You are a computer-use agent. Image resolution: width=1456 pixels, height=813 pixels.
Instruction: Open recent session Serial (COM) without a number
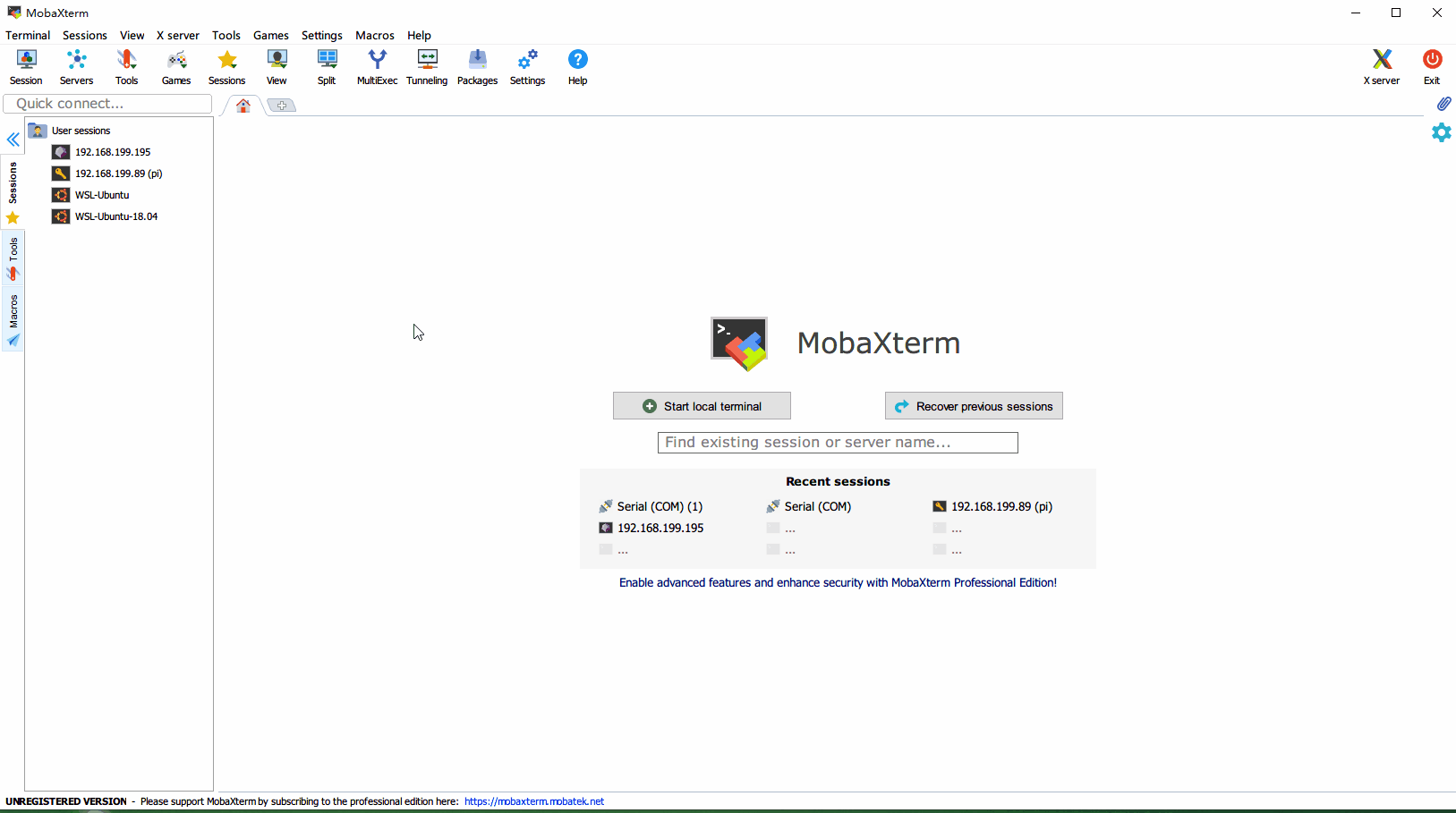(809, 506)
